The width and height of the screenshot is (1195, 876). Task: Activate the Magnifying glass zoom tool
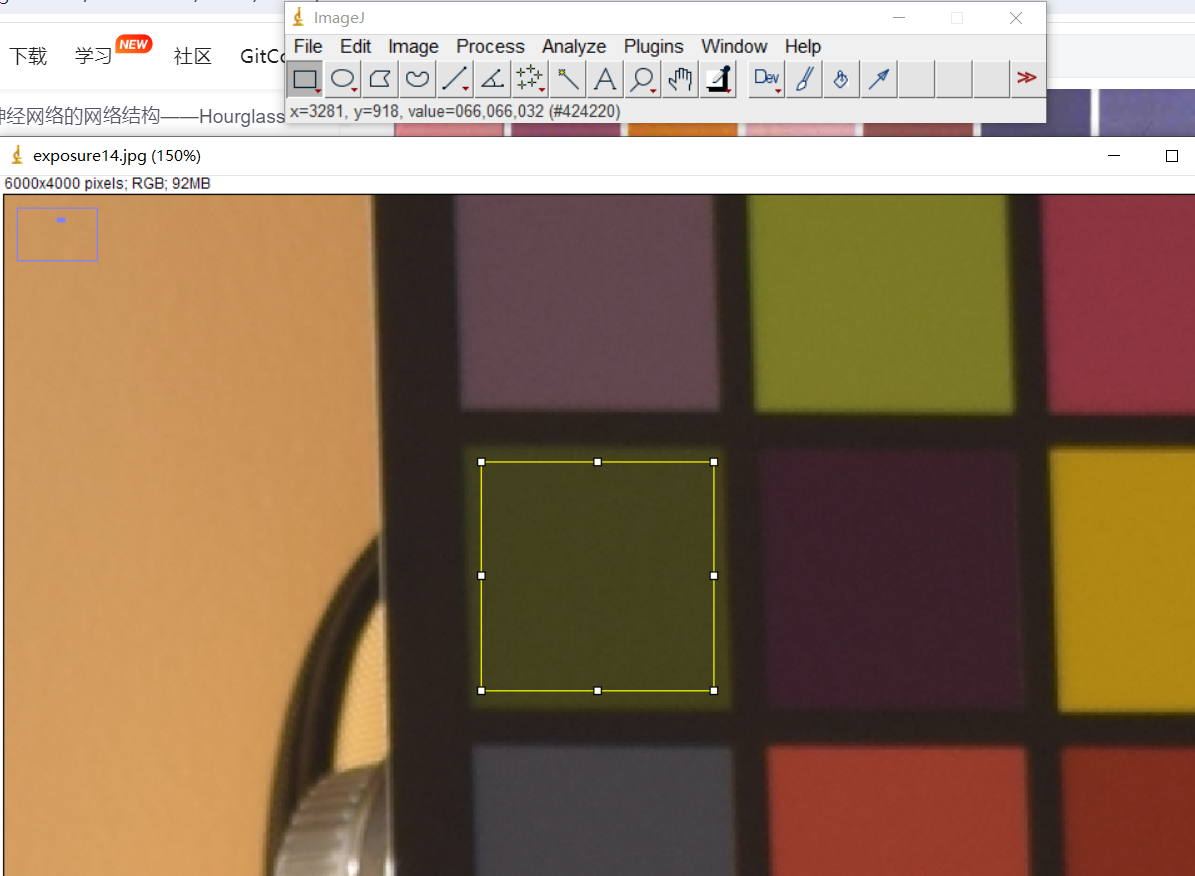click(642, 79)
